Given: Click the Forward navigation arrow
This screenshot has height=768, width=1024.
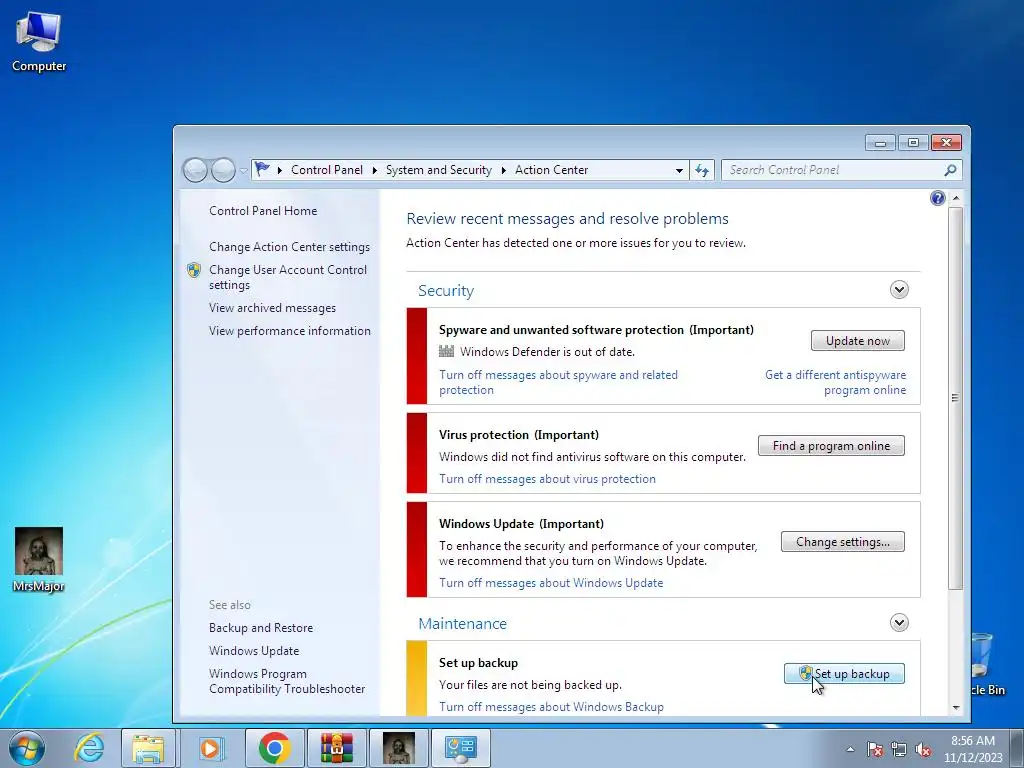Looking at the screenshot, I should tap(223, 170).
